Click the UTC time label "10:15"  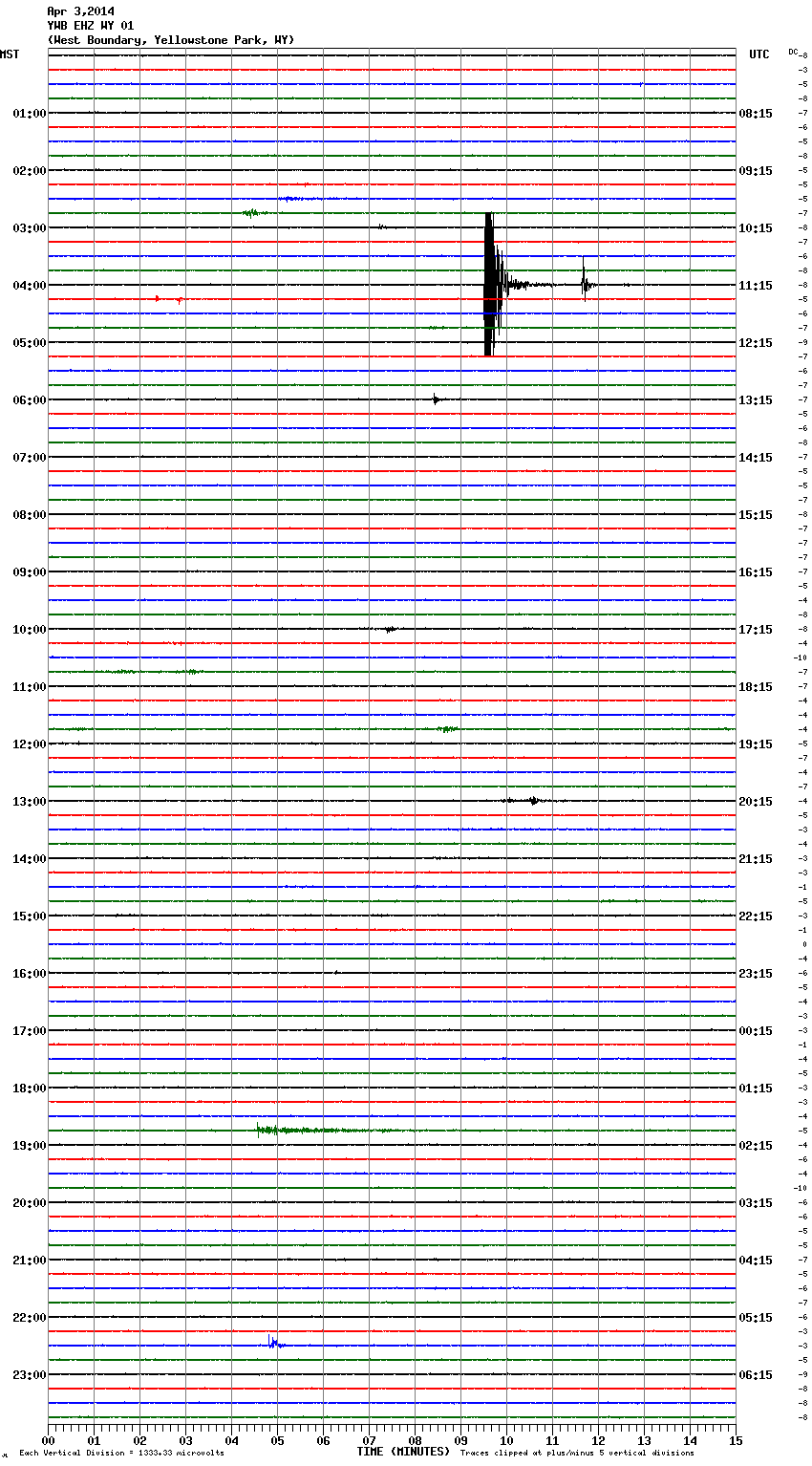756,228
